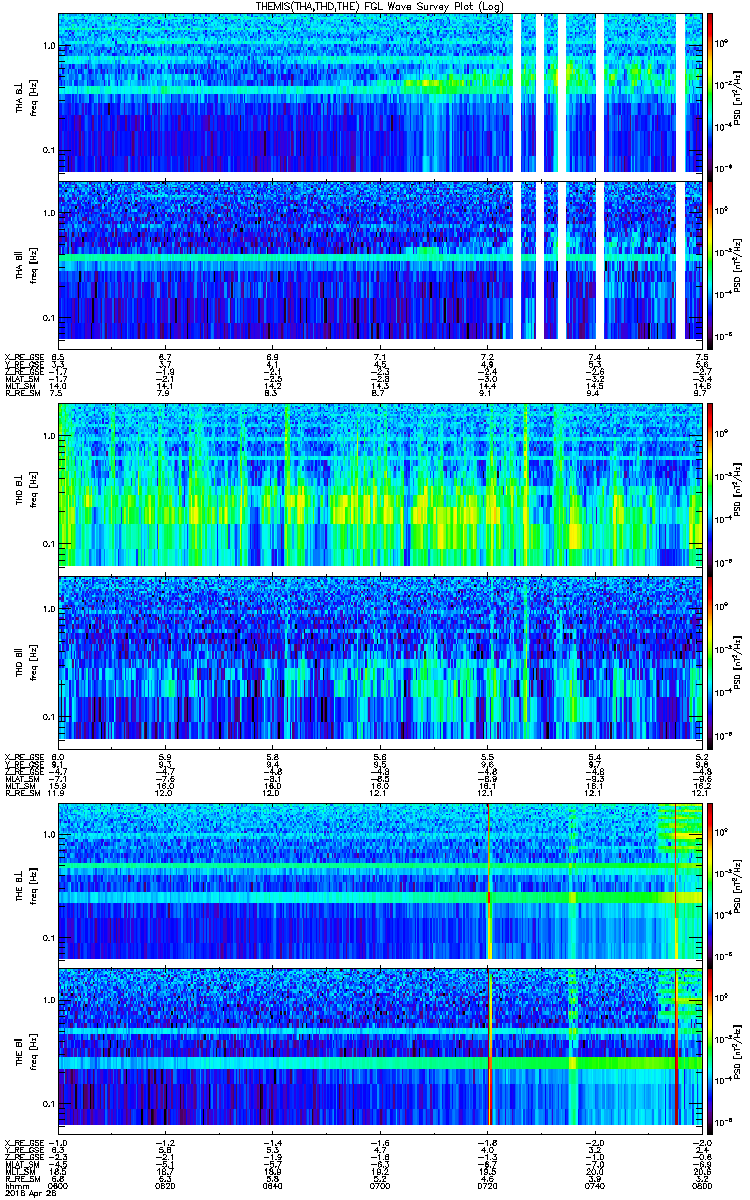The image size is (750, 1200).
Task: Click the 1.0 frequency tick on THD B⊥ axis
Action: point(48,437)
